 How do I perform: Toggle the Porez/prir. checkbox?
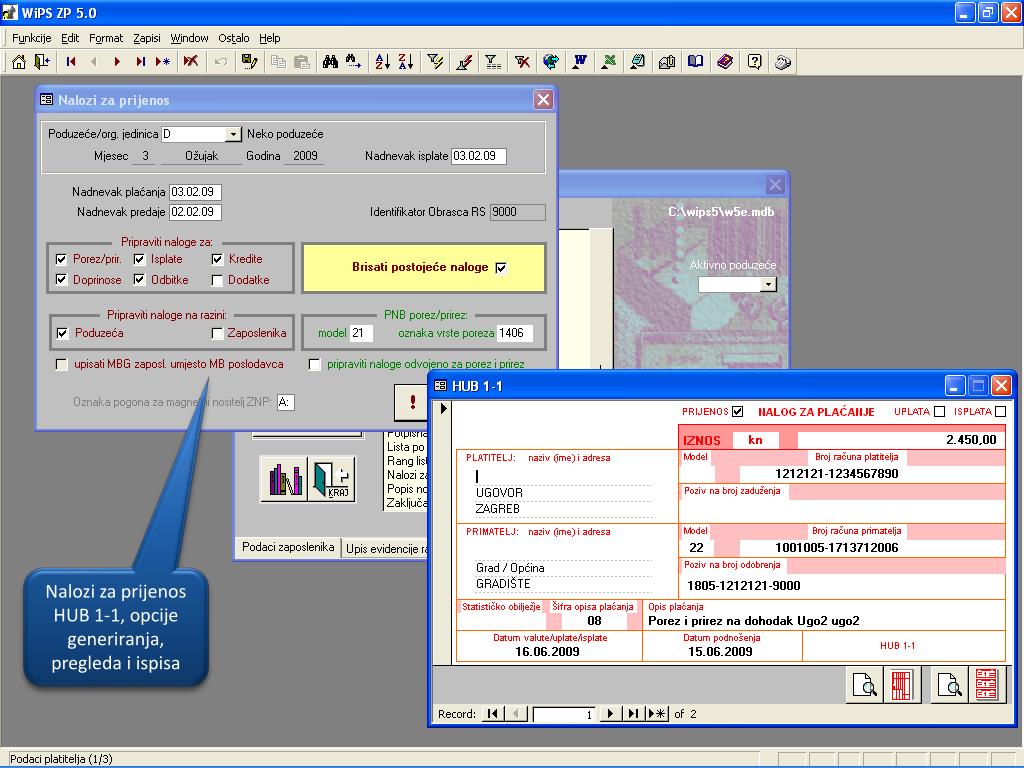tap(61, 259)
